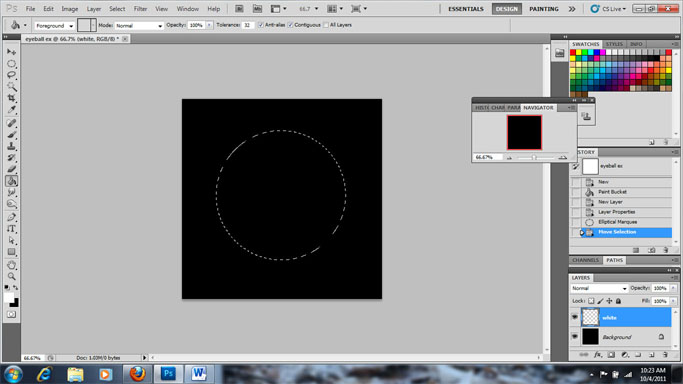The image size is (683, 384).
Task: Switch to the Styles tab
Action: point(614,44)
